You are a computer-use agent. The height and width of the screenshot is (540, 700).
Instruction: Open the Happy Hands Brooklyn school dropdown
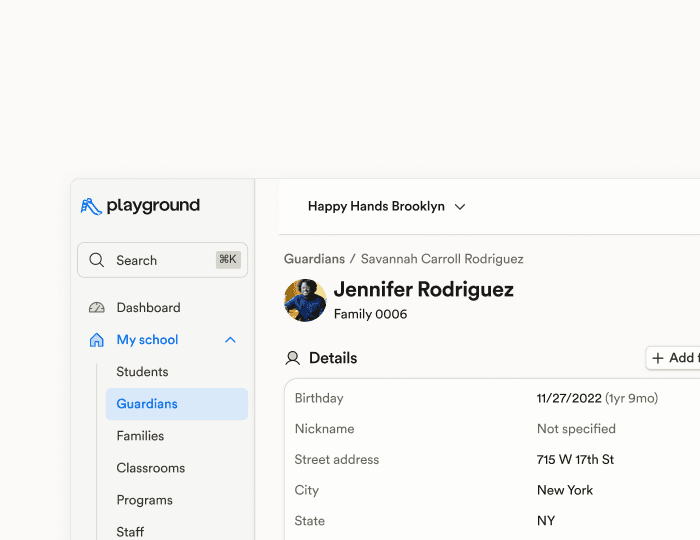point(387,207)
